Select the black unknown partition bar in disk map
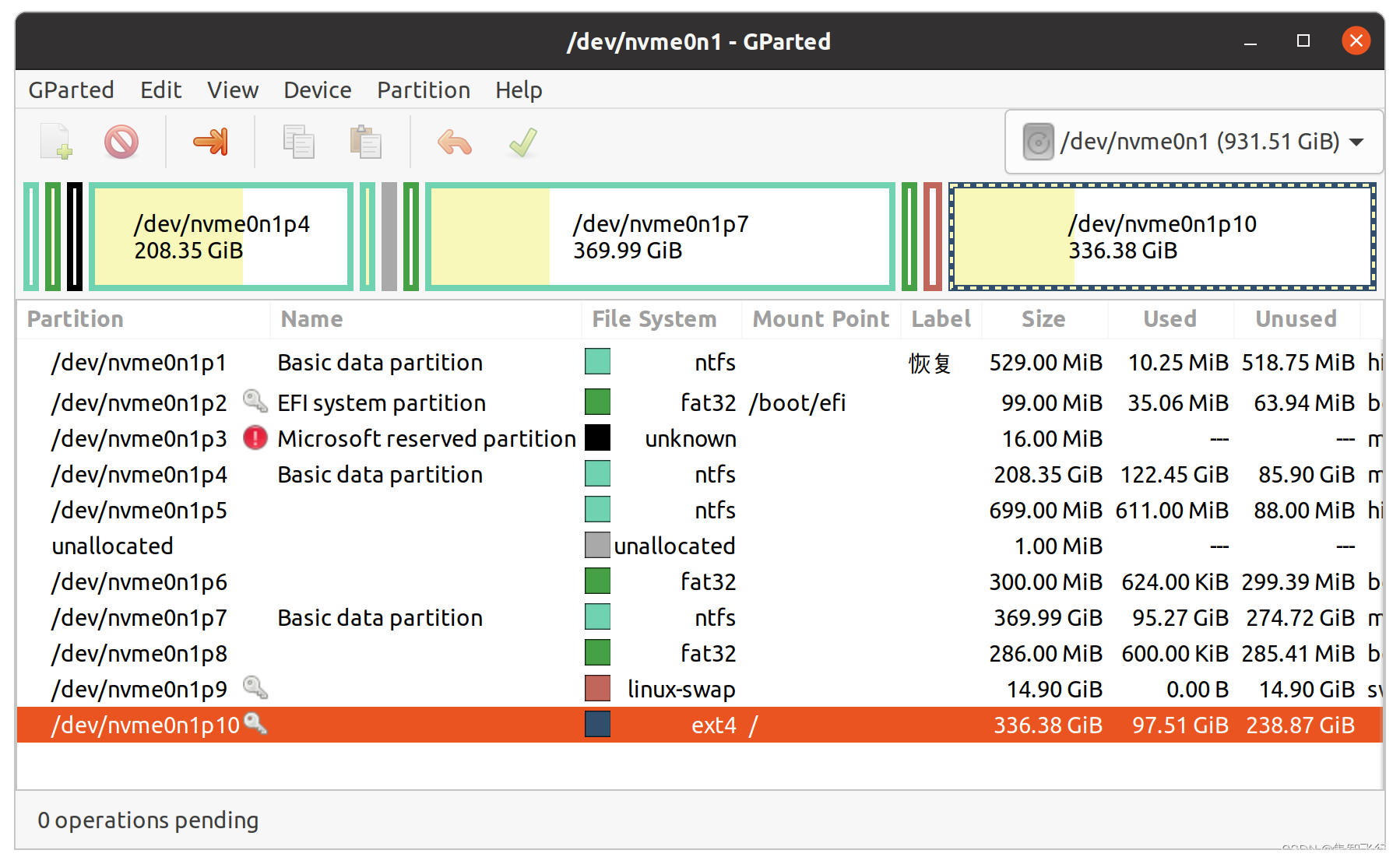The height and width of the screenshot is (864, 1400). point(75,237)
